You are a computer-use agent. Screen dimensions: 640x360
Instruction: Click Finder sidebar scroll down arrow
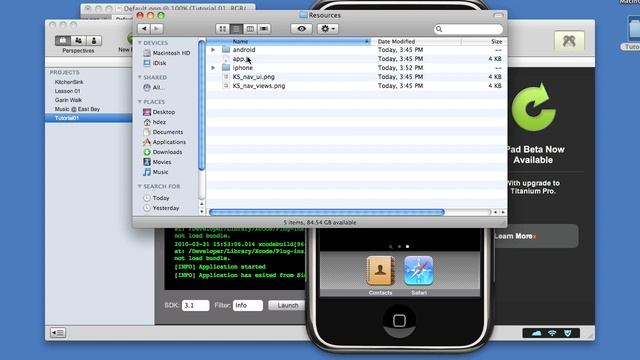[x=202, y=212]
